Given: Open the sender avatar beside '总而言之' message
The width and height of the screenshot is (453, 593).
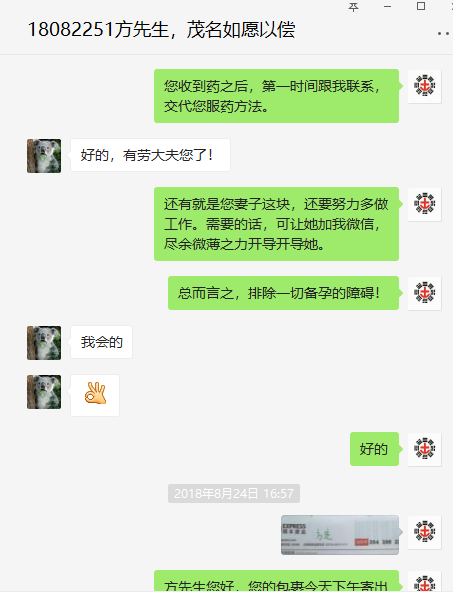Looking at the screenshot, I should tap(425, 293).
